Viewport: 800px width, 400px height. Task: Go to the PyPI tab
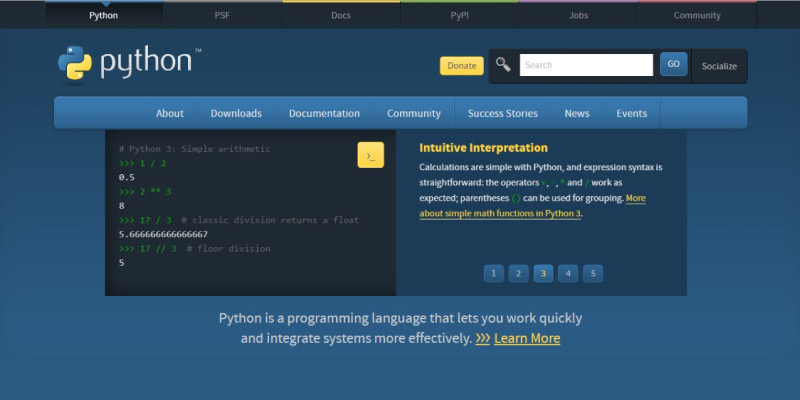460,15
